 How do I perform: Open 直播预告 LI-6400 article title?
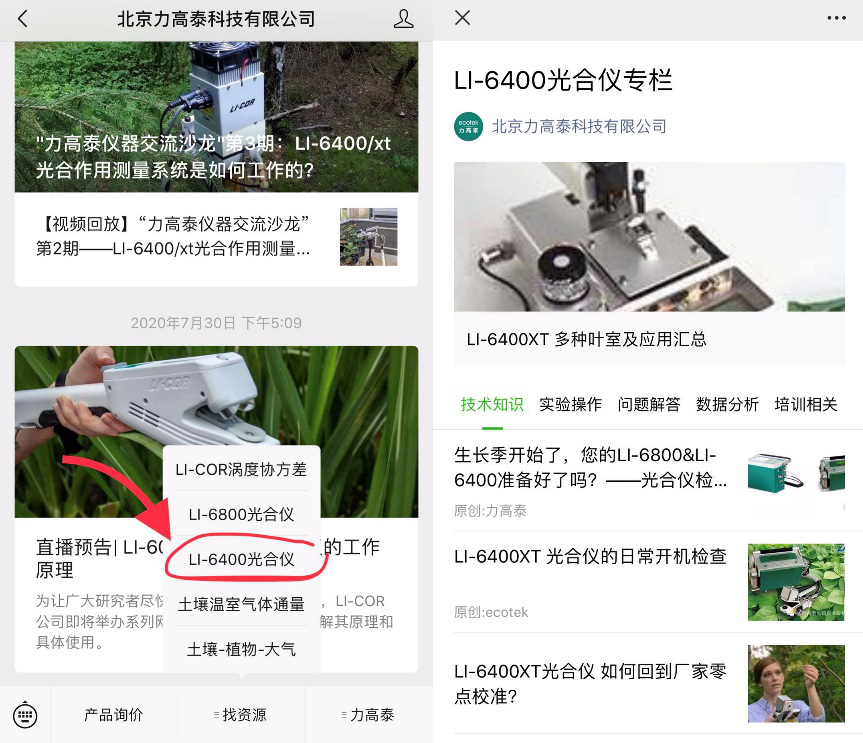208,558
